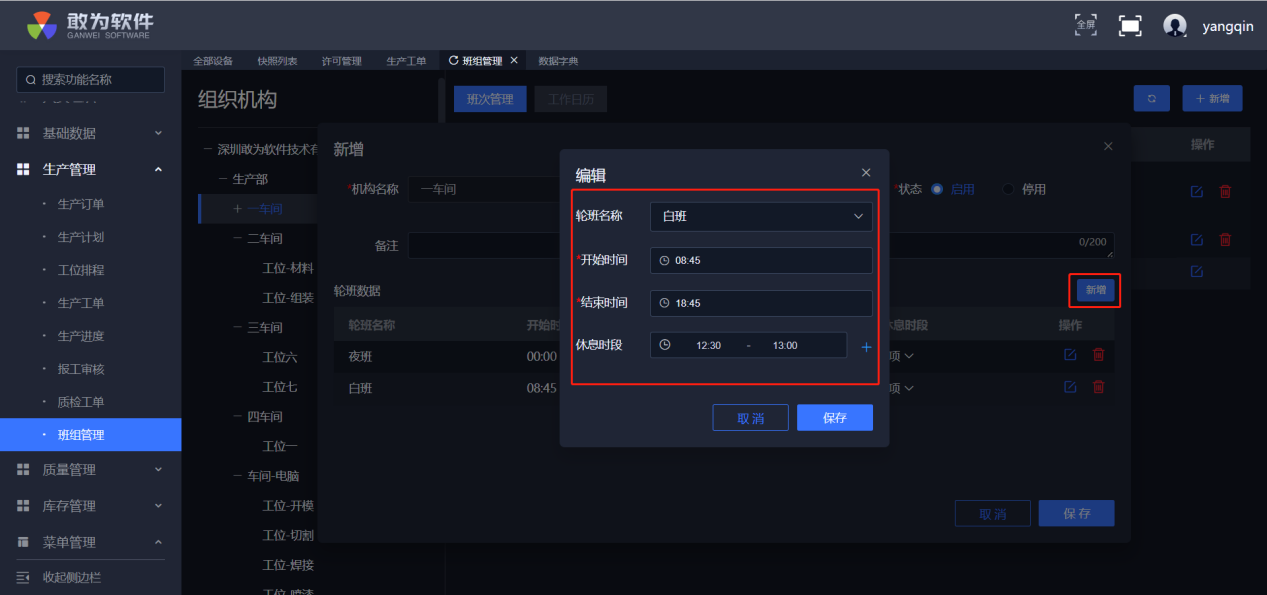Select 工位-材料 in the organization tree
1267x595 pixels.
pos(287,268)
